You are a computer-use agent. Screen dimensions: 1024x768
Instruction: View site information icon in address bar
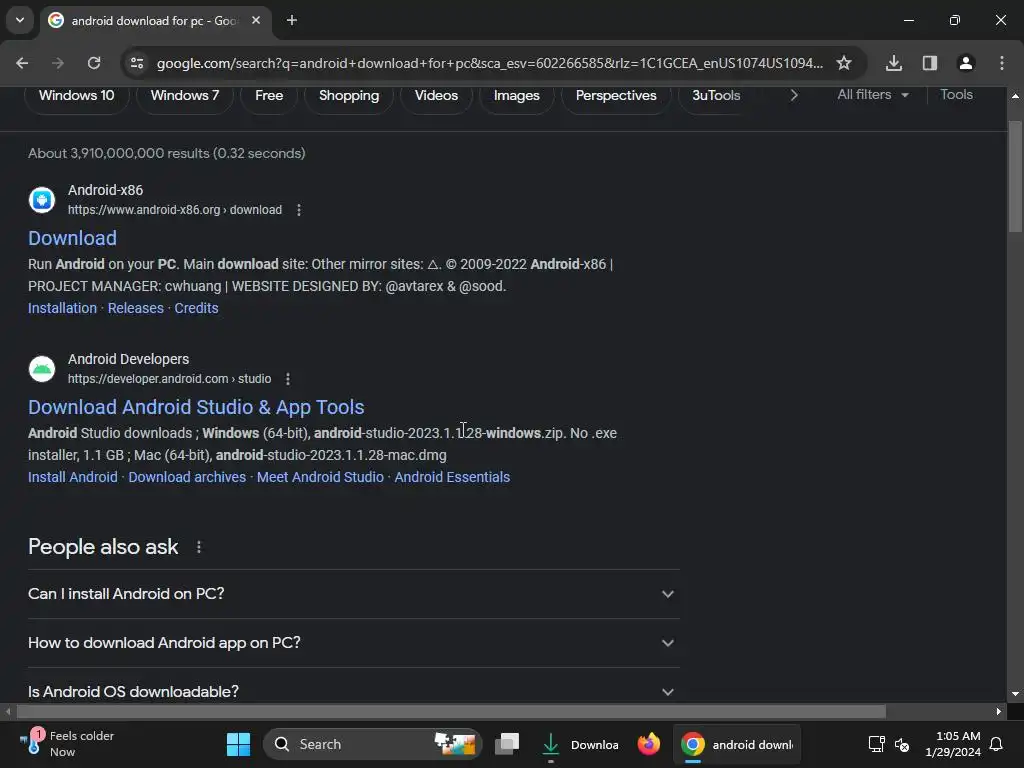click(x=137, y=63)
